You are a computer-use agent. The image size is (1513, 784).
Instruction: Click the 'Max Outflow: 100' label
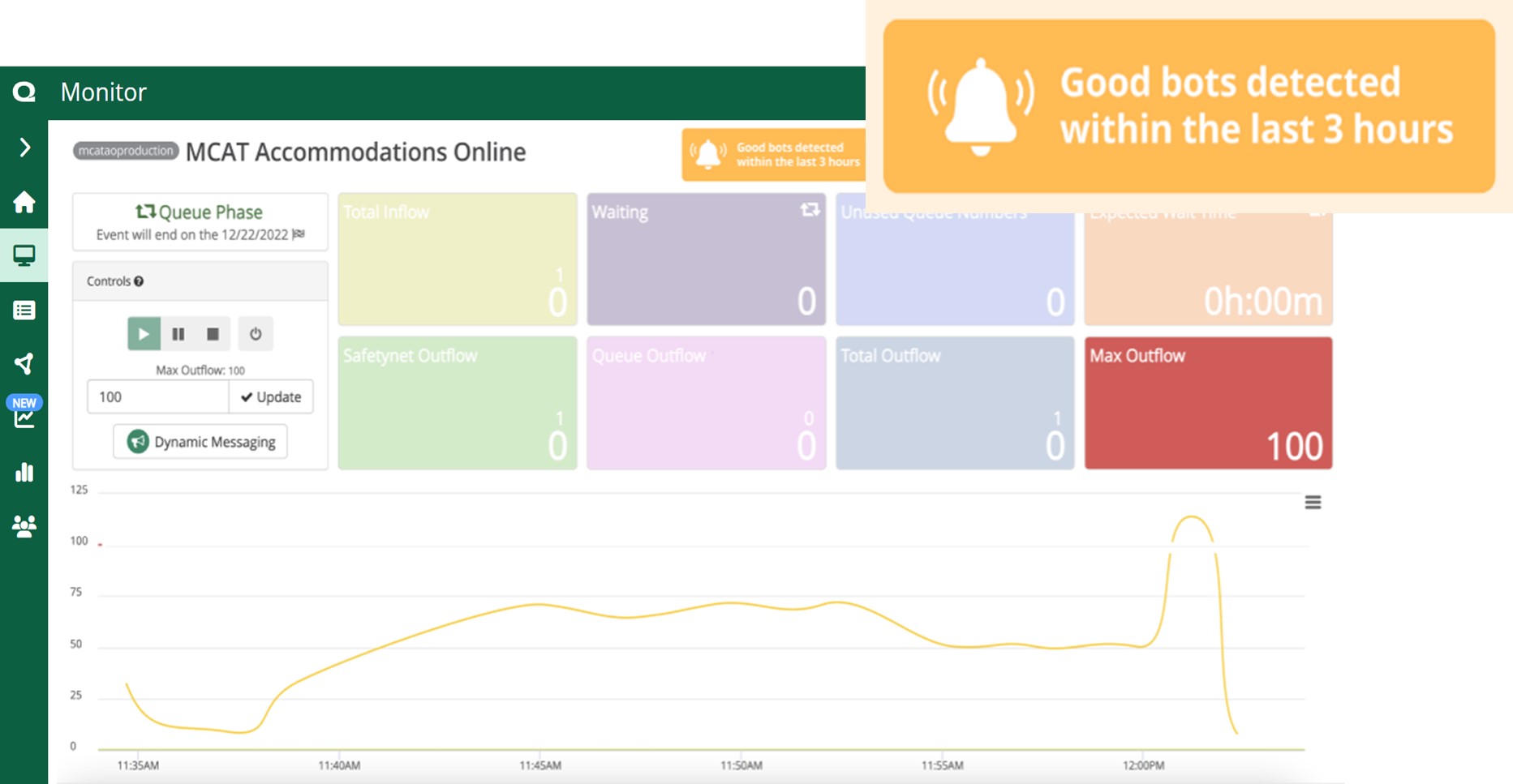point(200,371)
